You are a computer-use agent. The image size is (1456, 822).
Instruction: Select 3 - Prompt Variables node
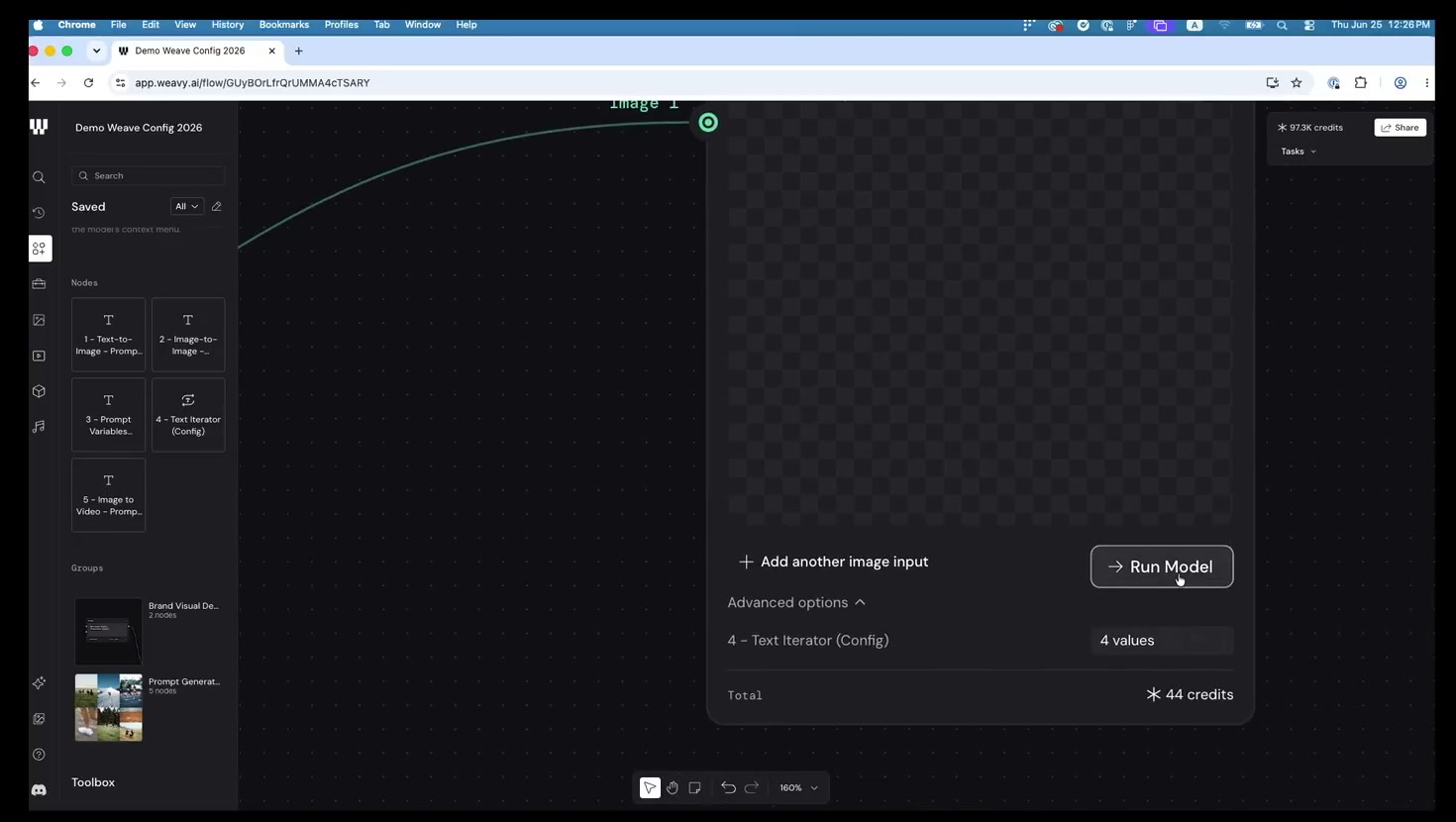click(x=109, y=415)
